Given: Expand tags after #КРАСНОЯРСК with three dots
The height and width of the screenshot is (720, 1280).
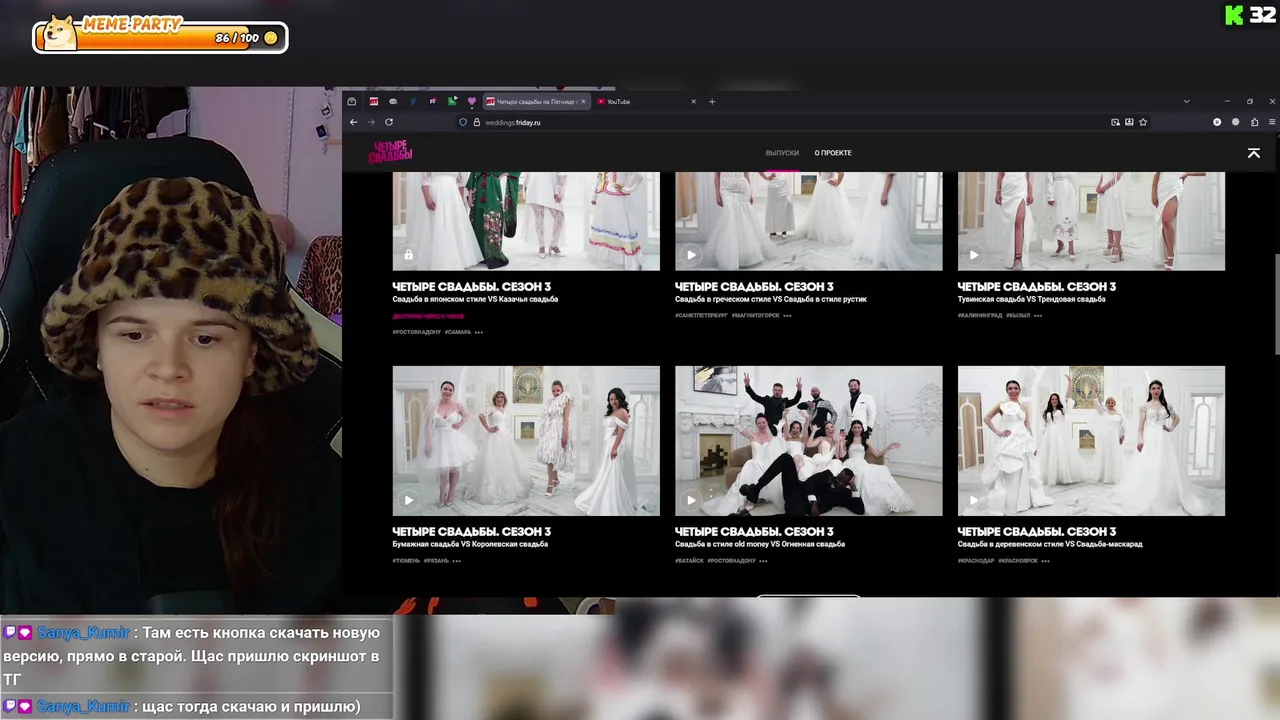Looking at the screenshot, I should pyautogui.click(x=1045, y=561).
